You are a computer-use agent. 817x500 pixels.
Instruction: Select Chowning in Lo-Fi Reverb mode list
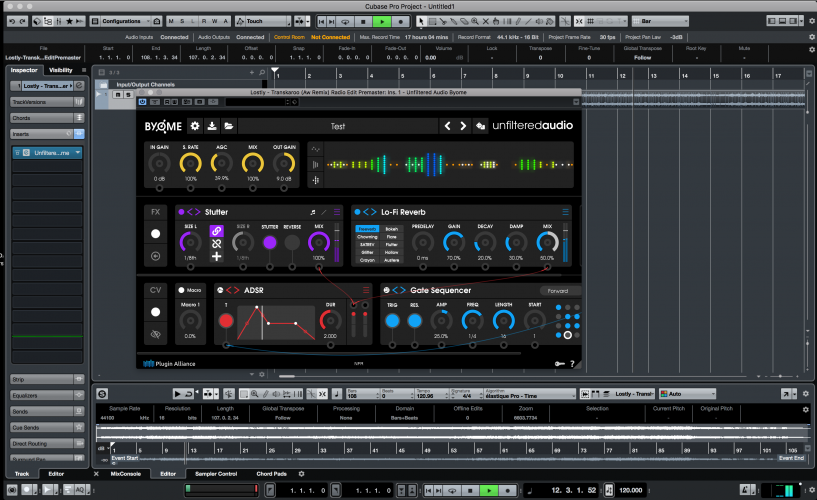click(366, 237)
